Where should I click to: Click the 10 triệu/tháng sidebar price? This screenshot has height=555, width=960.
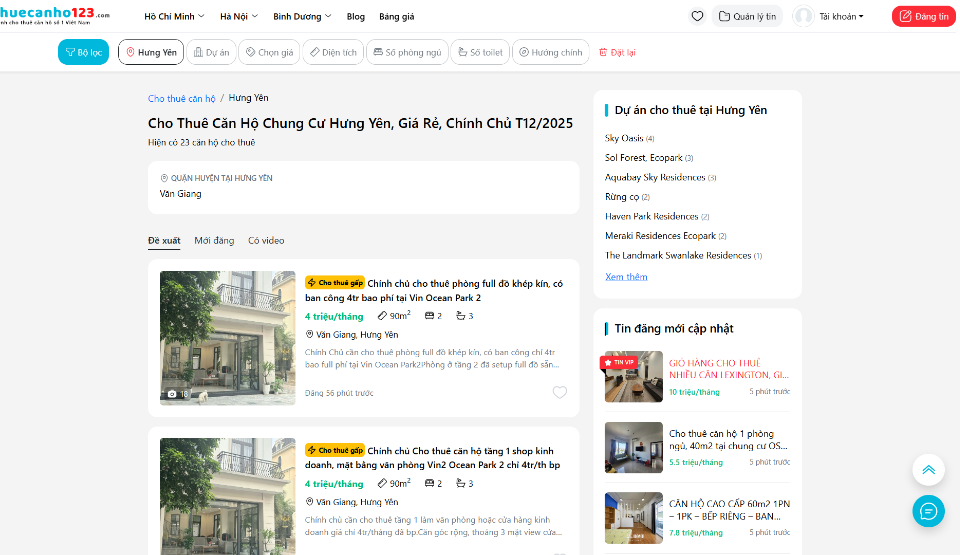point(694,392)
